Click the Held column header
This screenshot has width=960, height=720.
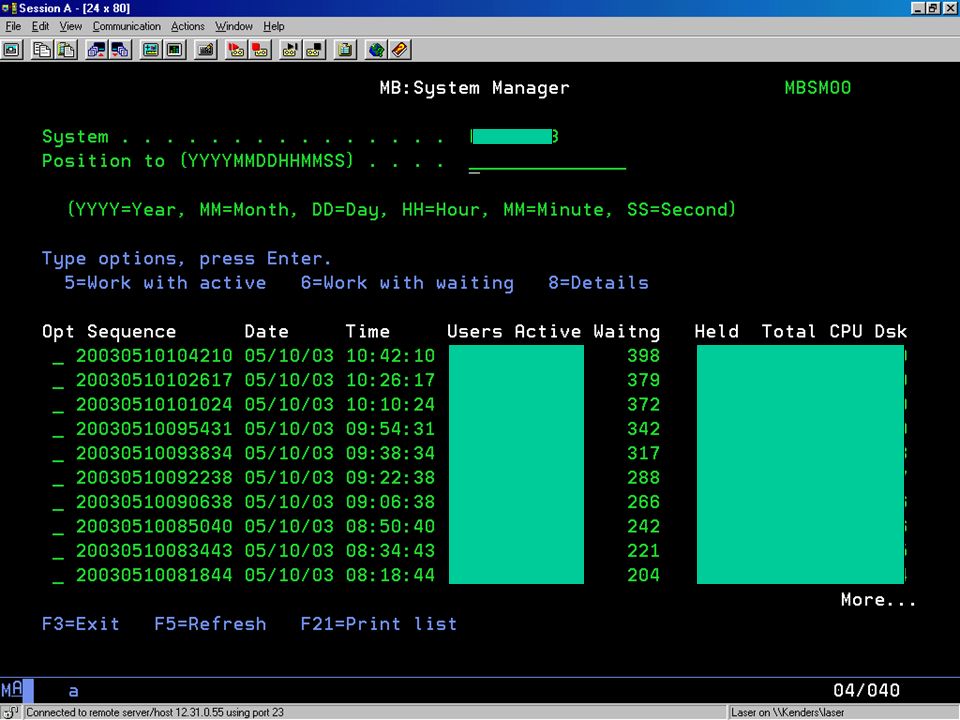pos(716,332)
